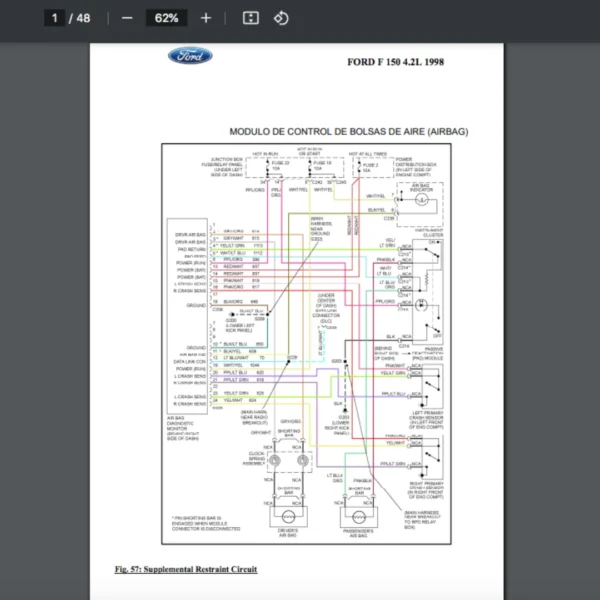This screenshot has height=600, width=600.
Task: Click the page number input field
Action: (54, 18)
